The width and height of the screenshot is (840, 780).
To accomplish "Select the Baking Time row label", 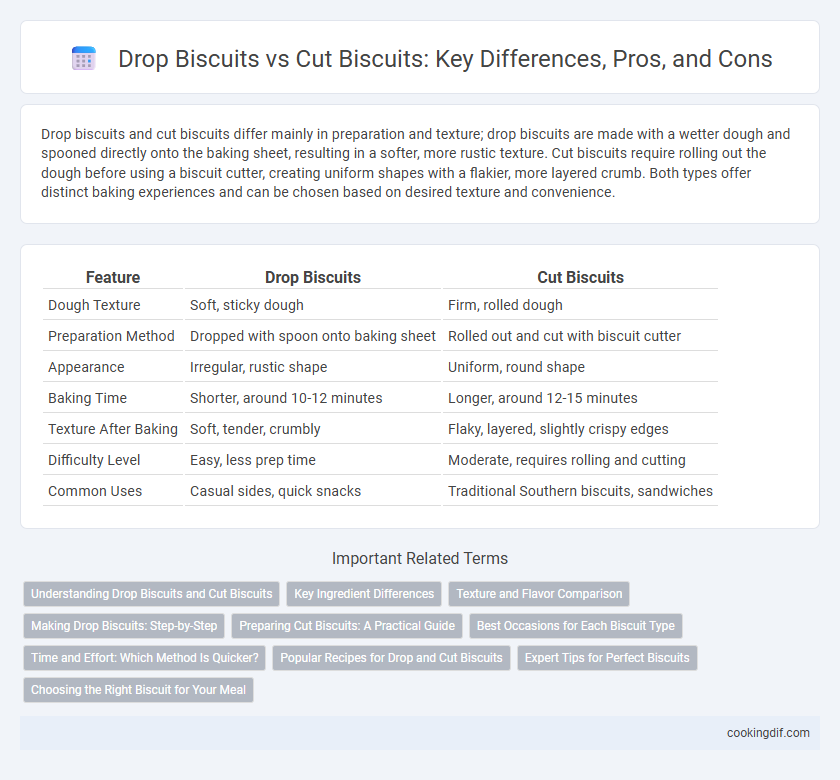I will pos(87,398).
